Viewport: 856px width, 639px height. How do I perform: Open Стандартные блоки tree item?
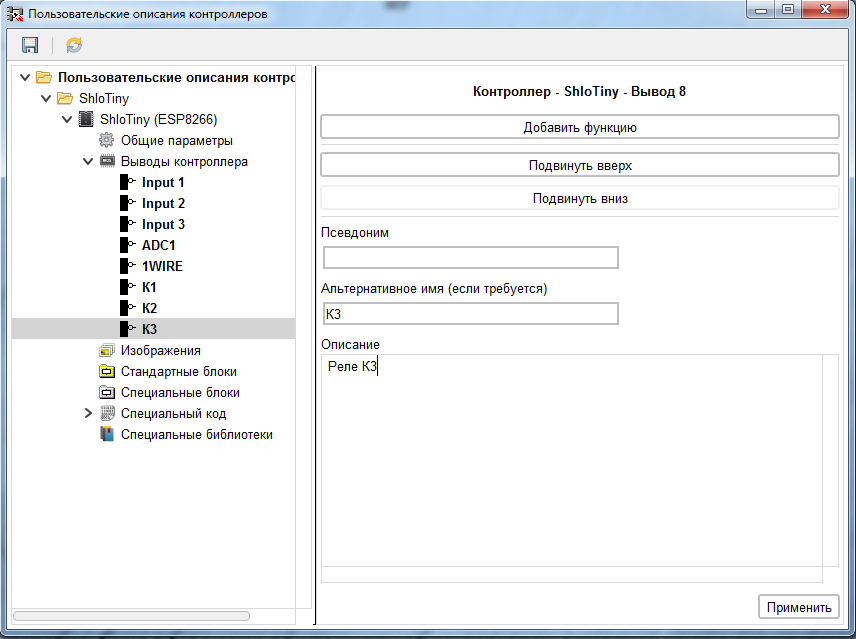[x=179, y=372]
